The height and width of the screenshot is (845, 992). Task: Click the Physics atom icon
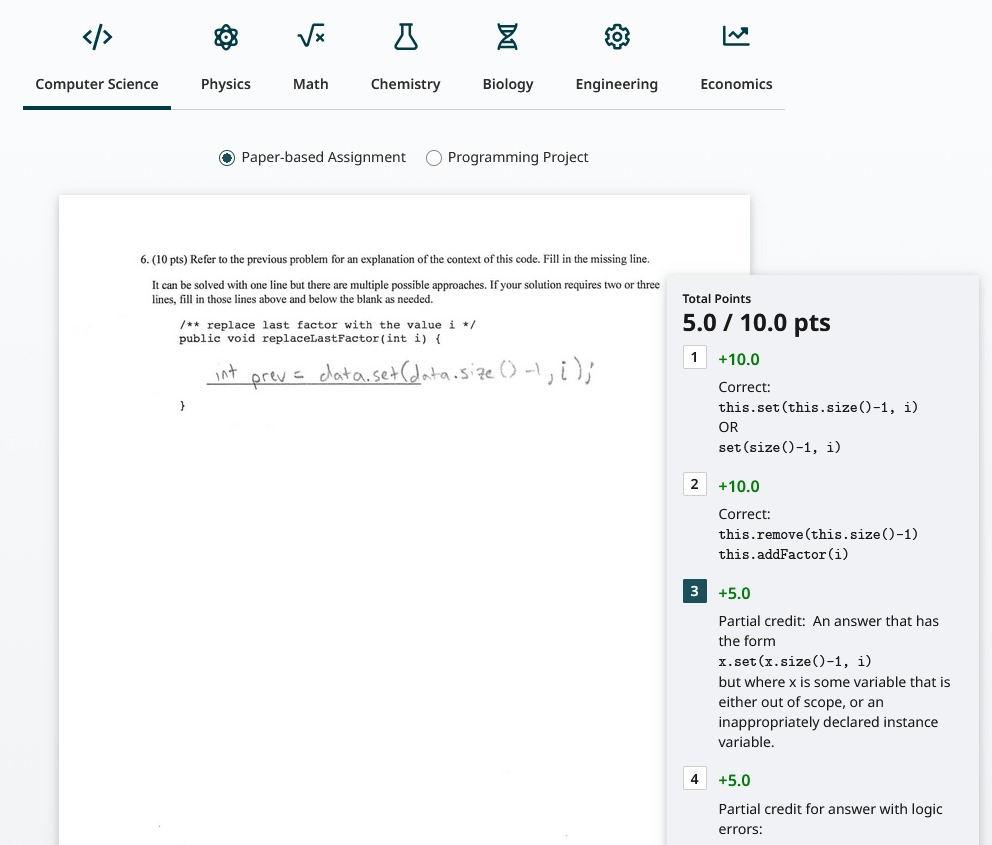(226, 38)
